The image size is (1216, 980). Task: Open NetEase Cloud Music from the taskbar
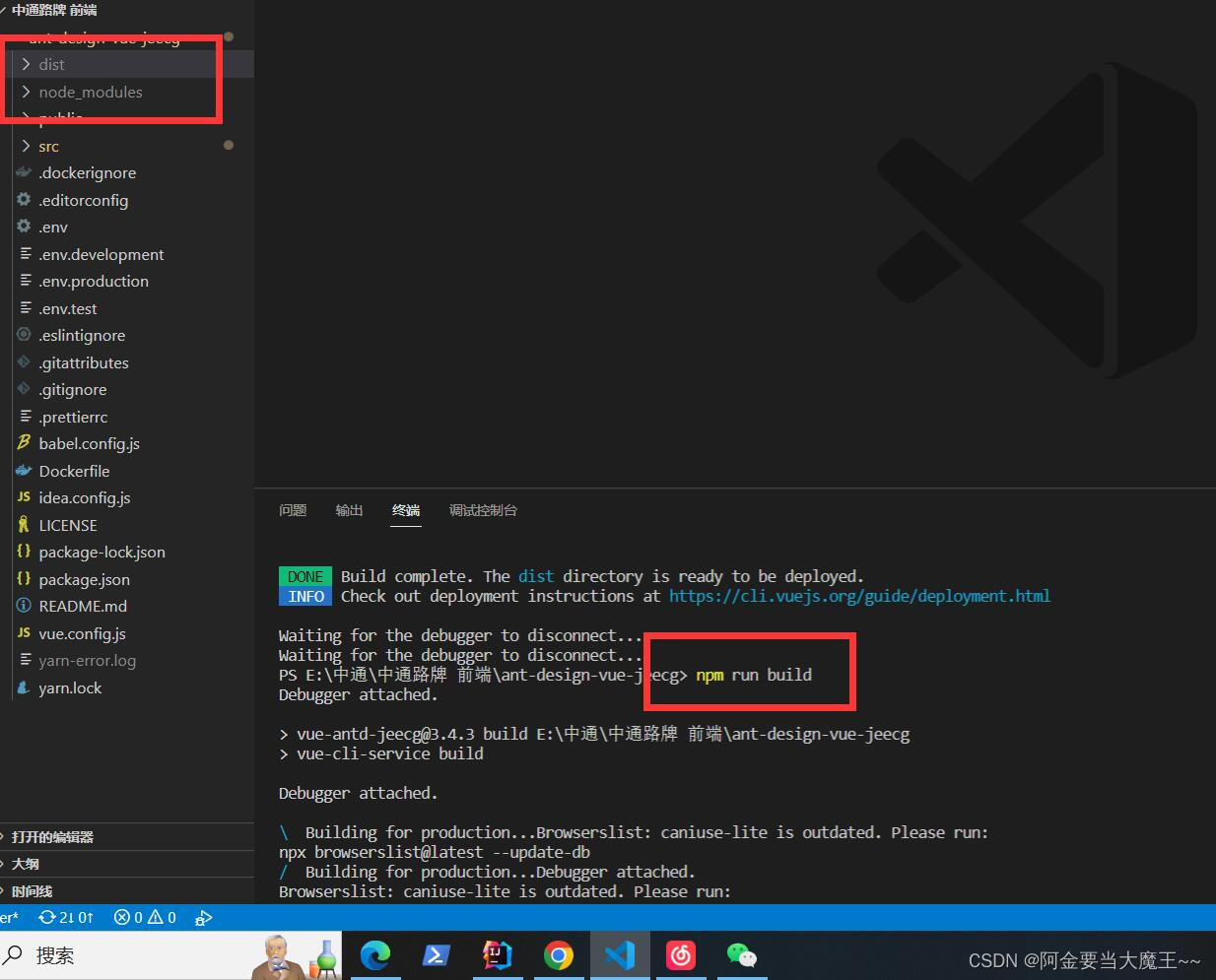tap(681, 955)
